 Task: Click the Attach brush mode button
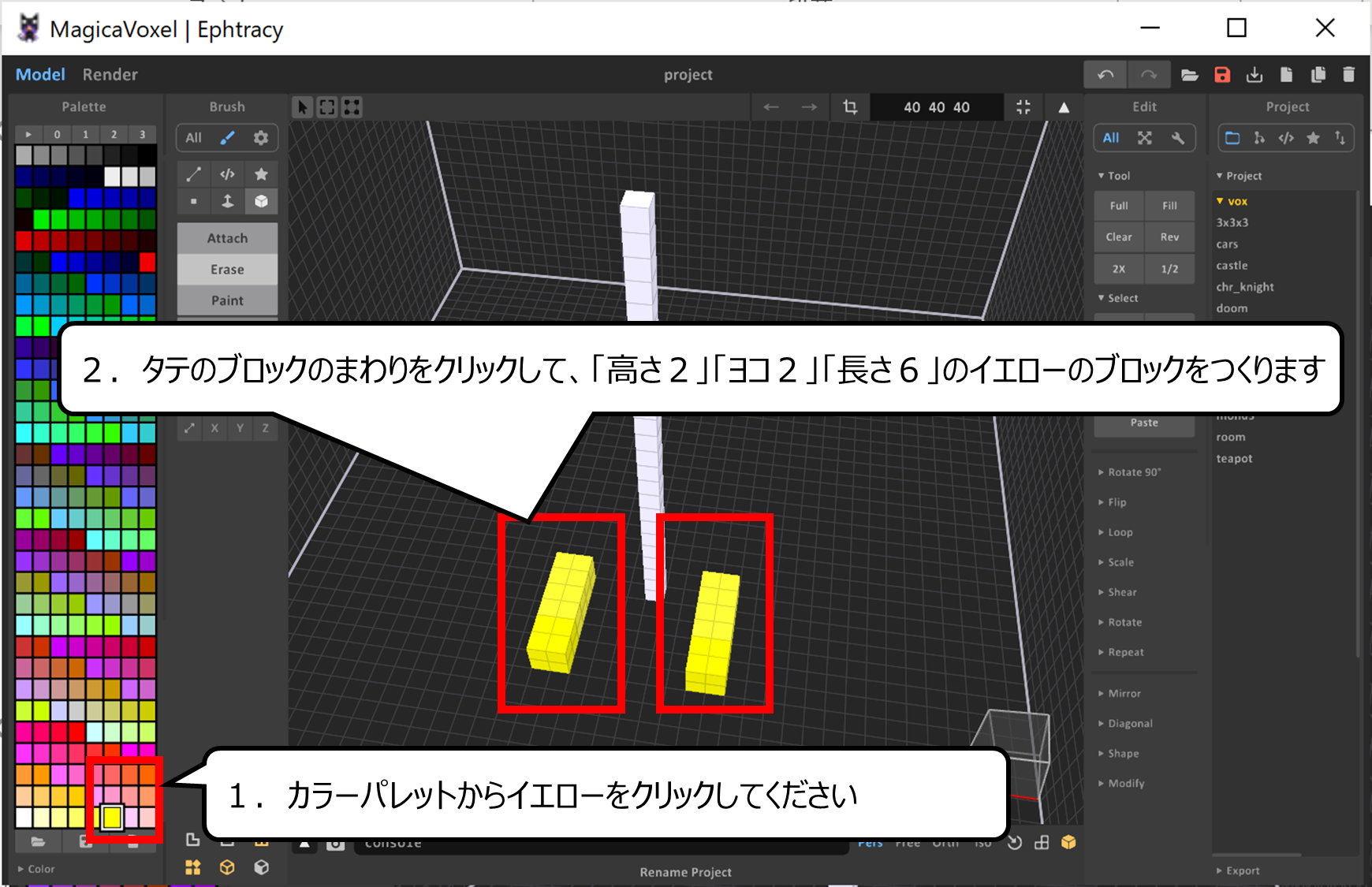click(228, 238)
